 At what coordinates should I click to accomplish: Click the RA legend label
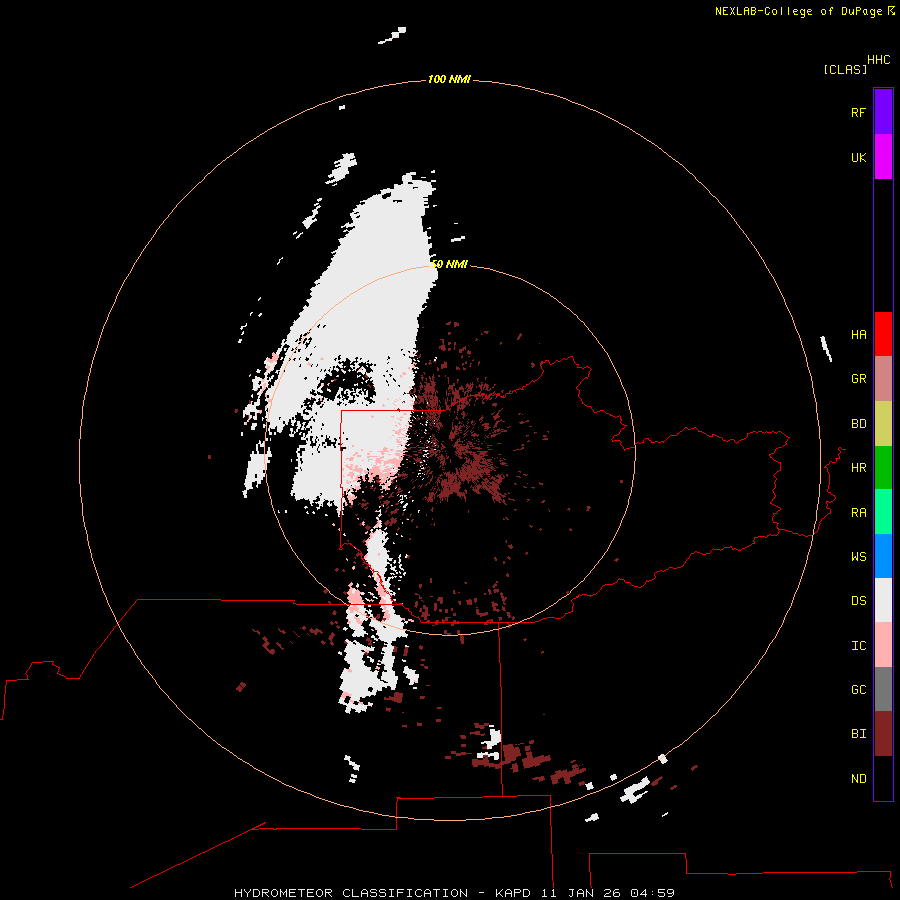tap(858, 513)
